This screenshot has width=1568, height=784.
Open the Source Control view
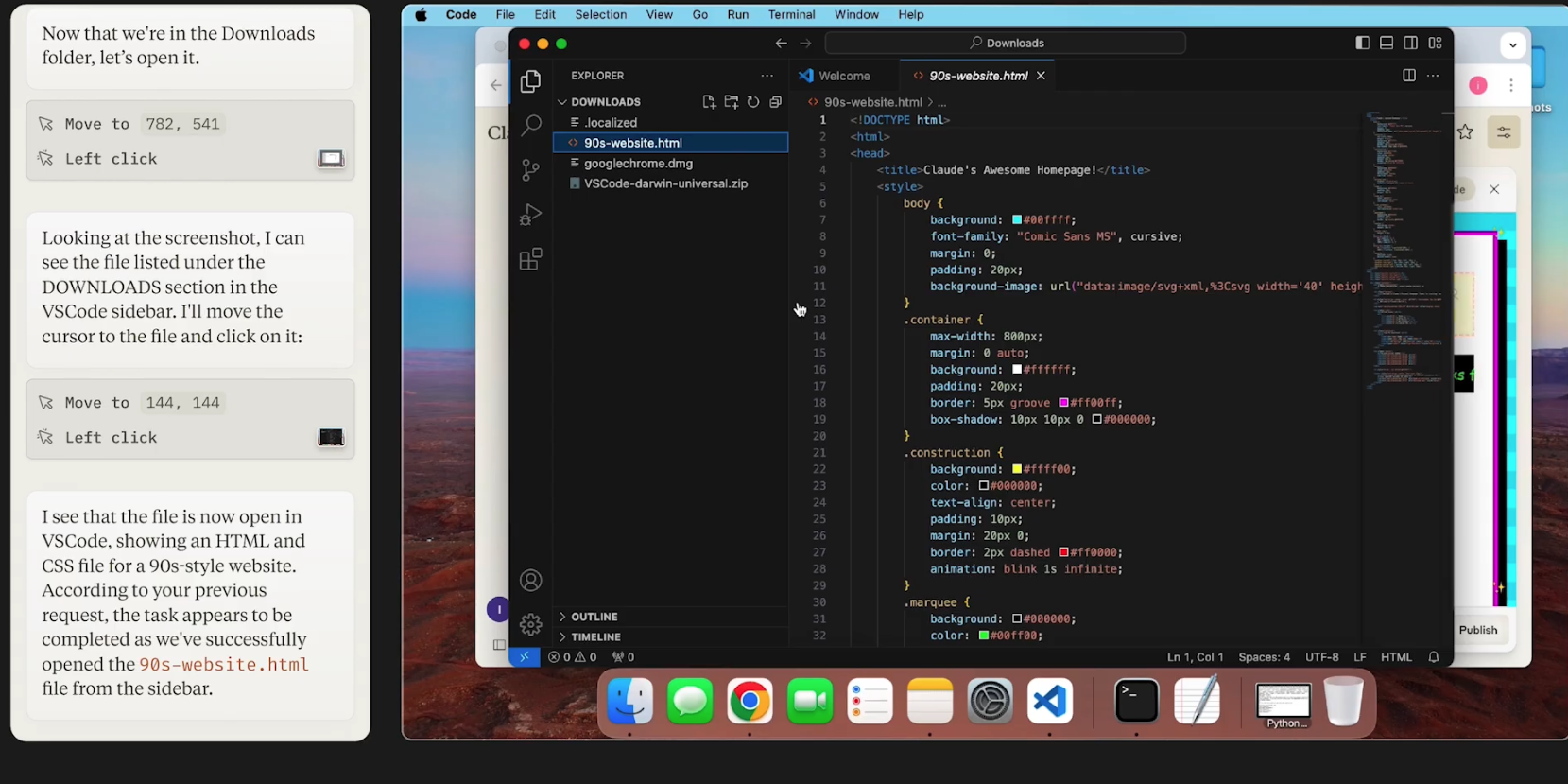point(531,169)
